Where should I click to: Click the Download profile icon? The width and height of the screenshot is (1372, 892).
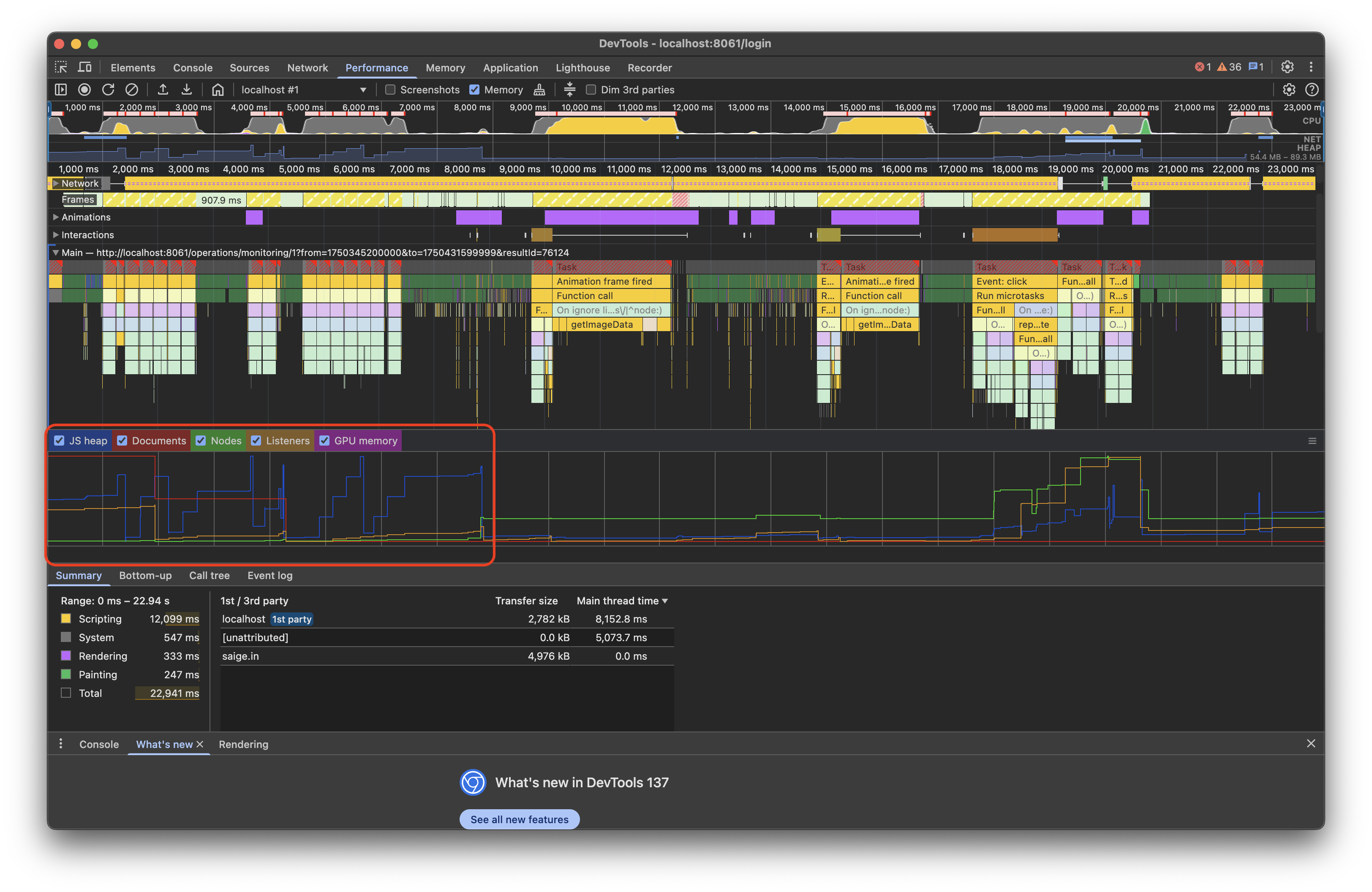click(187, 89)
